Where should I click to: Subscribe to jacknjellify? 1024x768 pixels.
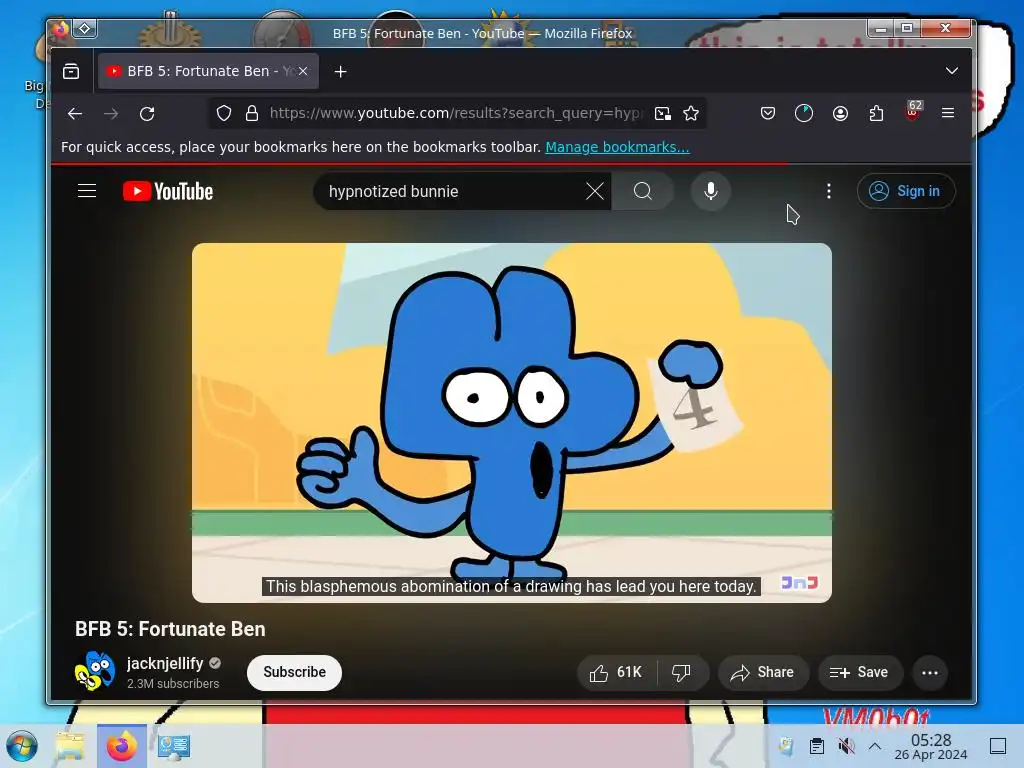pyautogui.click(x=294, y=672)
